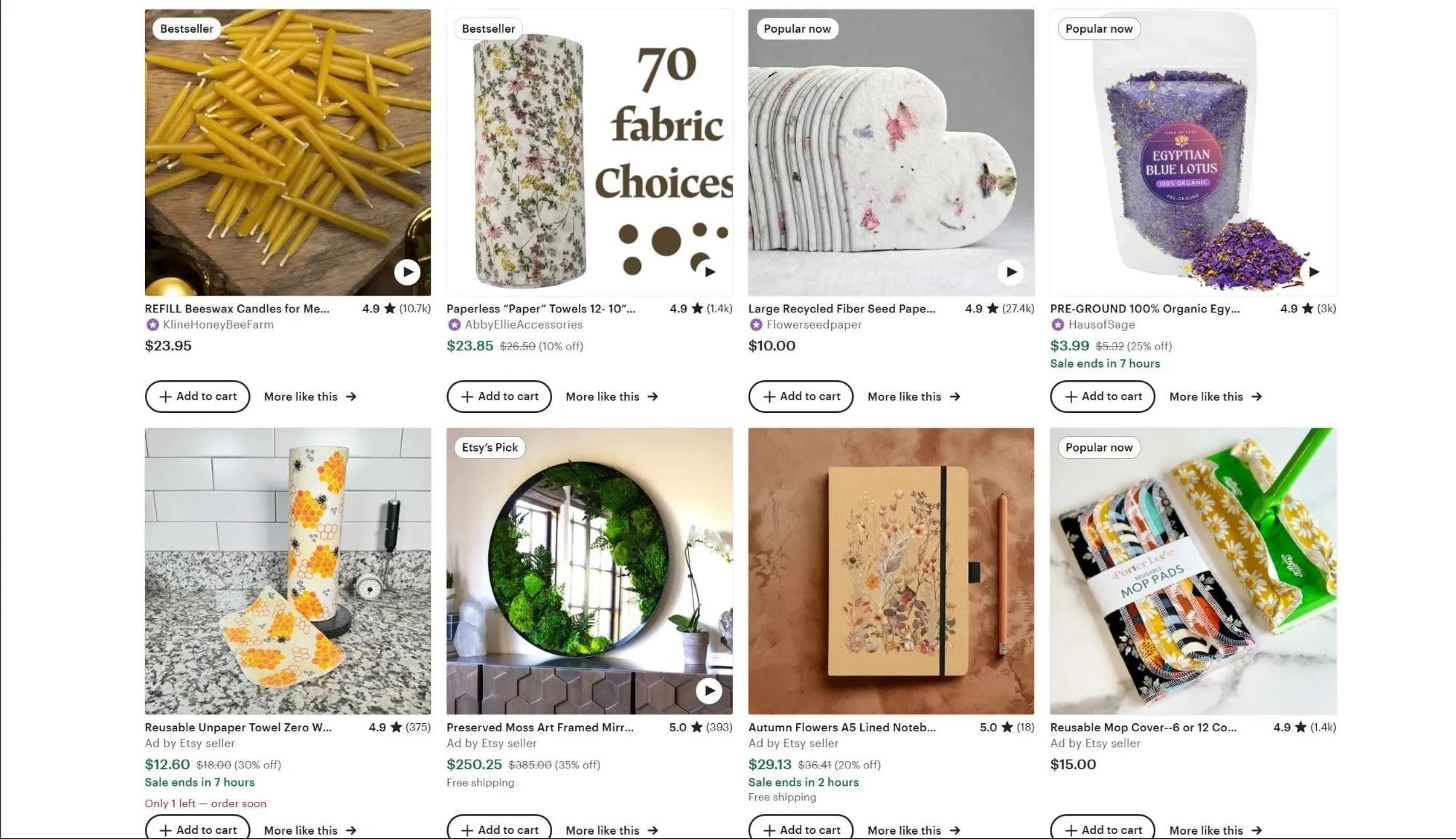Image resolution: width=1456 pixels, height=839 pixels.
Task: Open the Preserved Moss Art Framed Mirror title
Action: [x=540, y=728]
